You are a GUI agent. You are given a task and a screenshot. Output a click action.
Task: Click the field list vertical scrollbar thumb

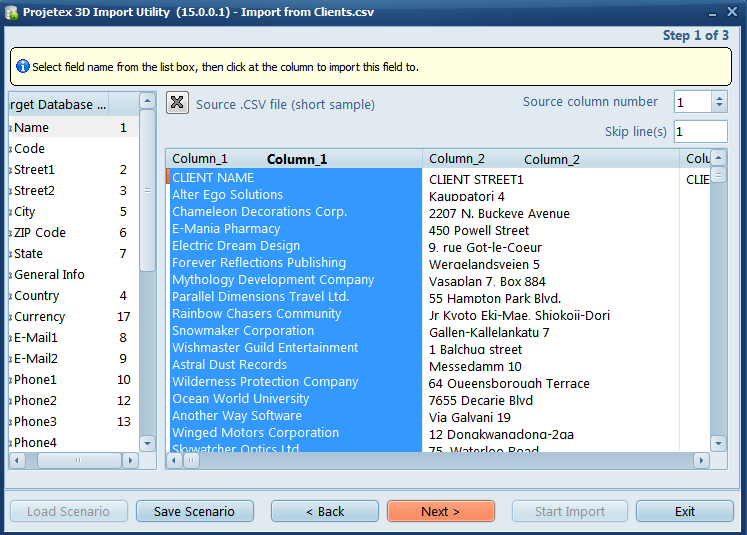click(148, 191)
